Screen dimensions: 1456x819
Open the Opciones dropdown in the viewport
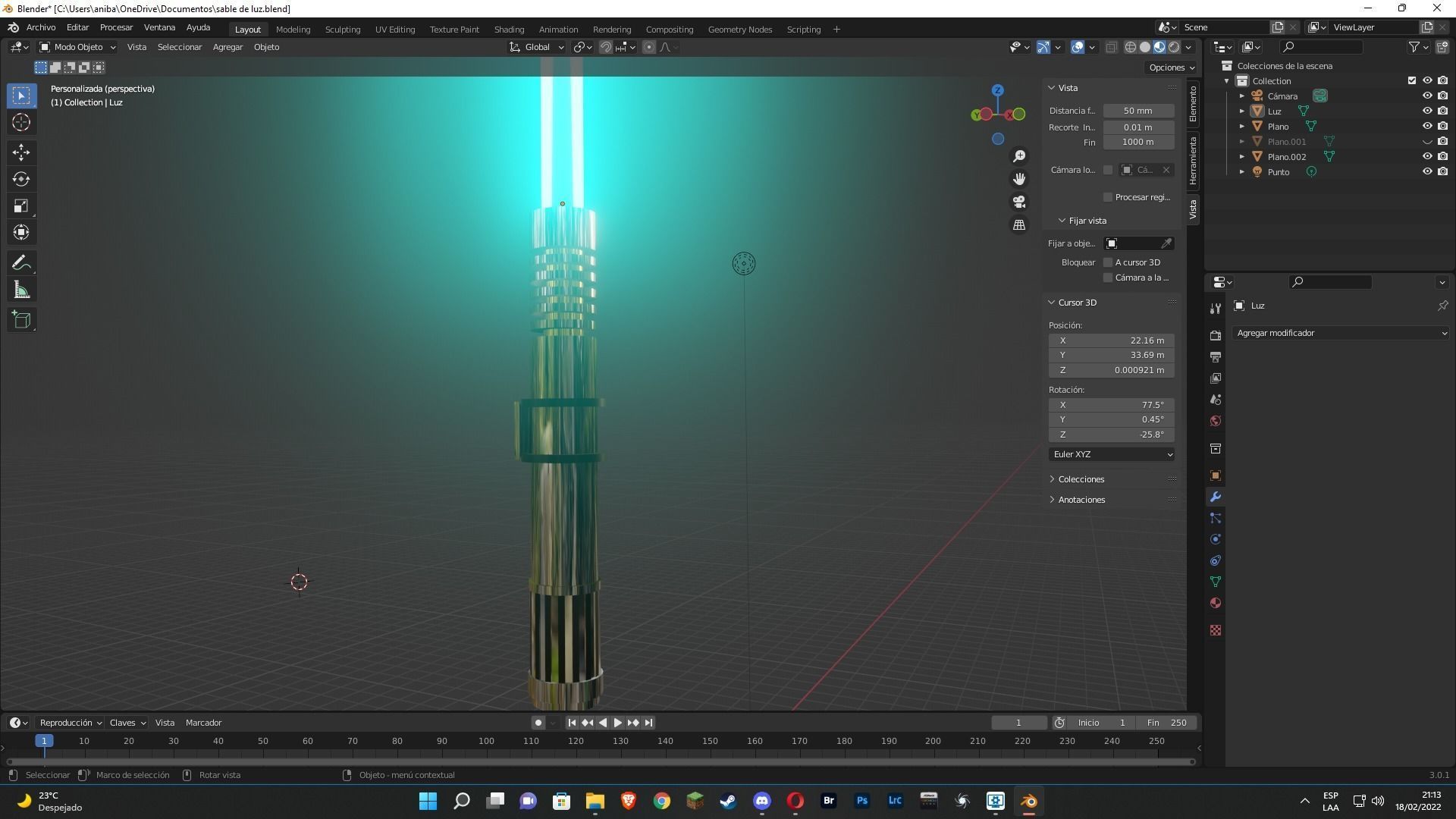point(1171,67)
